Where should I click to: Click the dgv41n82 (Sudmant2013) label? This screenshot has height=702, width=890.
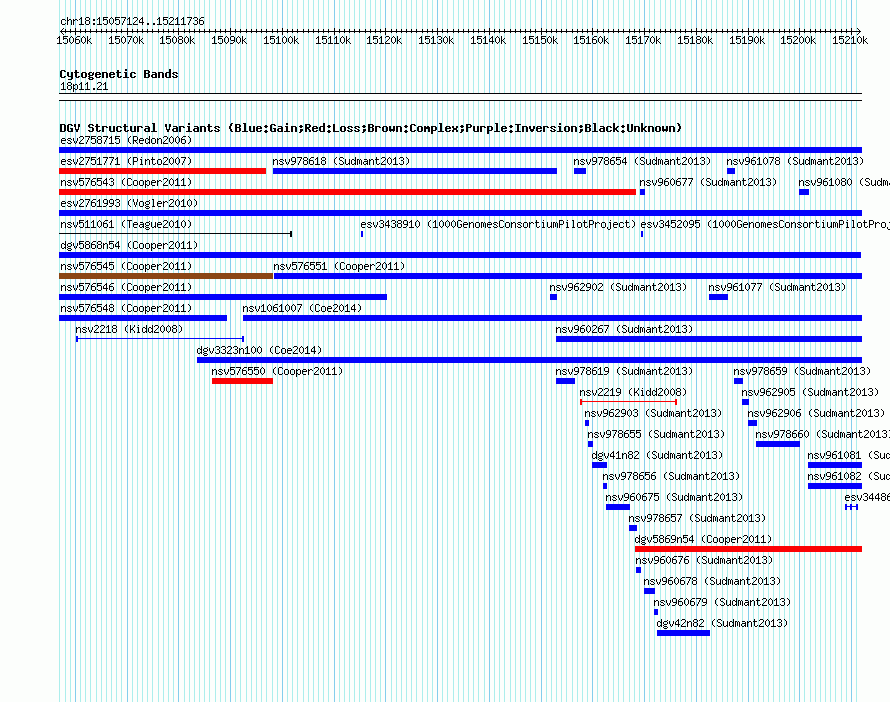coord(657,455)
